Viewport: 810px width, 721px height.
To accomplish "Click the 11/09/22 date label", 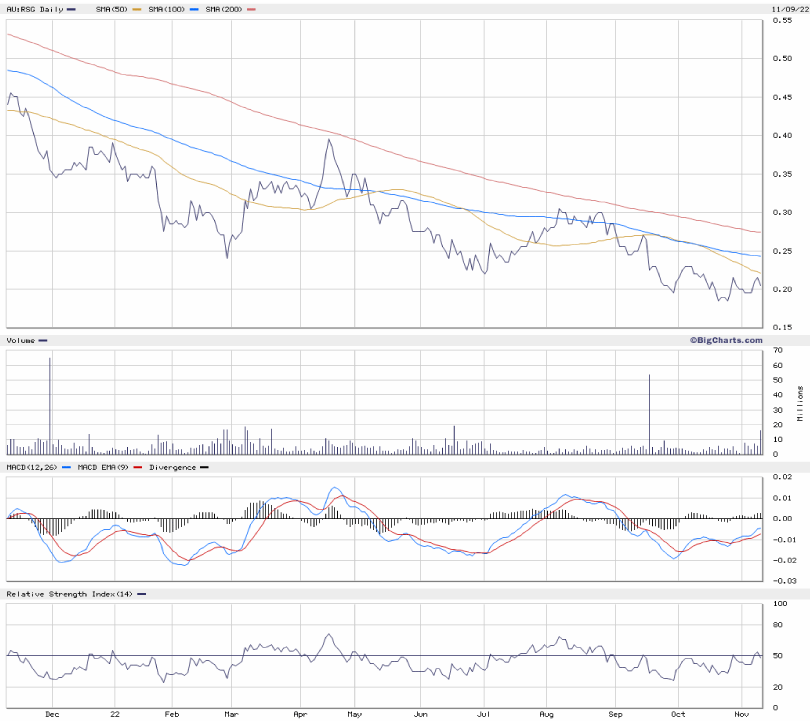I will coord(787,9).
